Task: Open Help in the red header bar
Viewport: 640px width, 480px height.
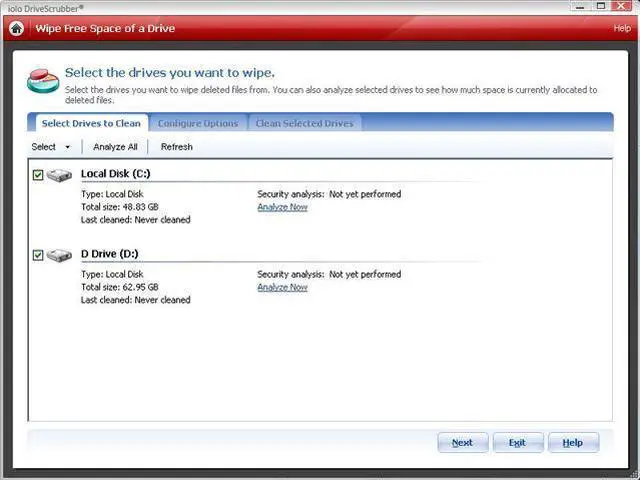Action: [x=622, y=28]
